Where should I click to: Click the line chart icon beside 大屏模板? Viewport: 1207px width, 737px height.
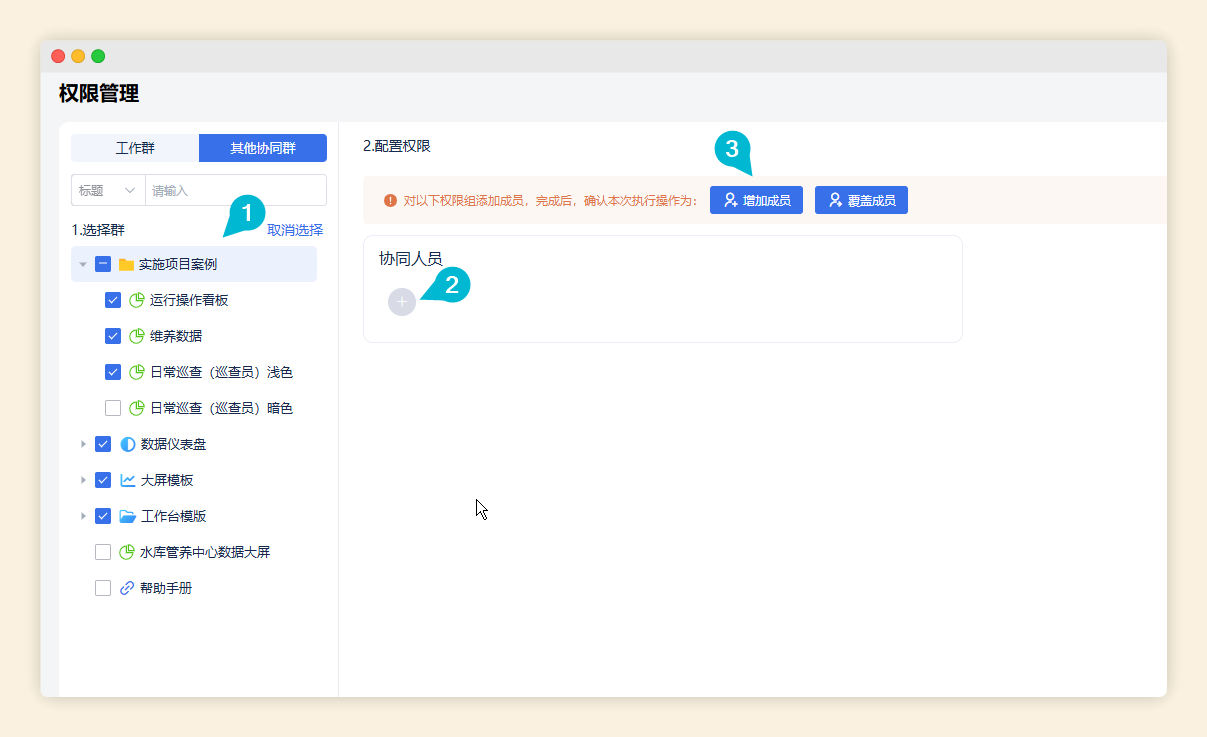coord(127,480)
